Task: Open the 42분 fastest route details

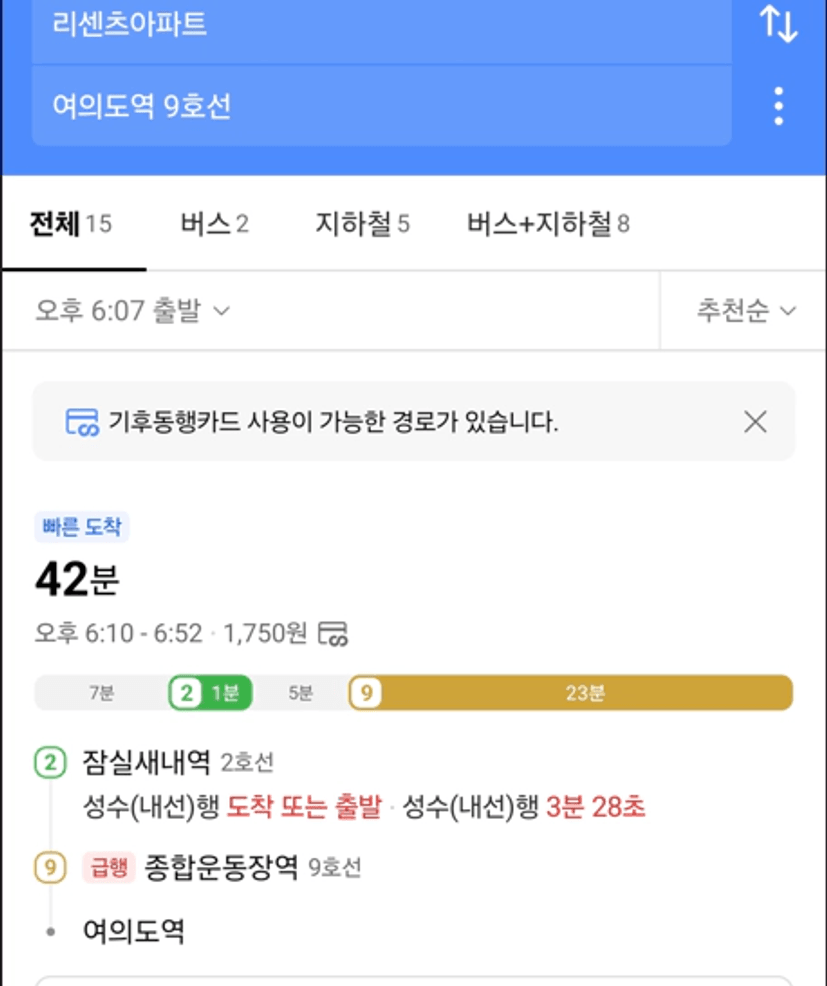Action: click(x=77, y=579)
